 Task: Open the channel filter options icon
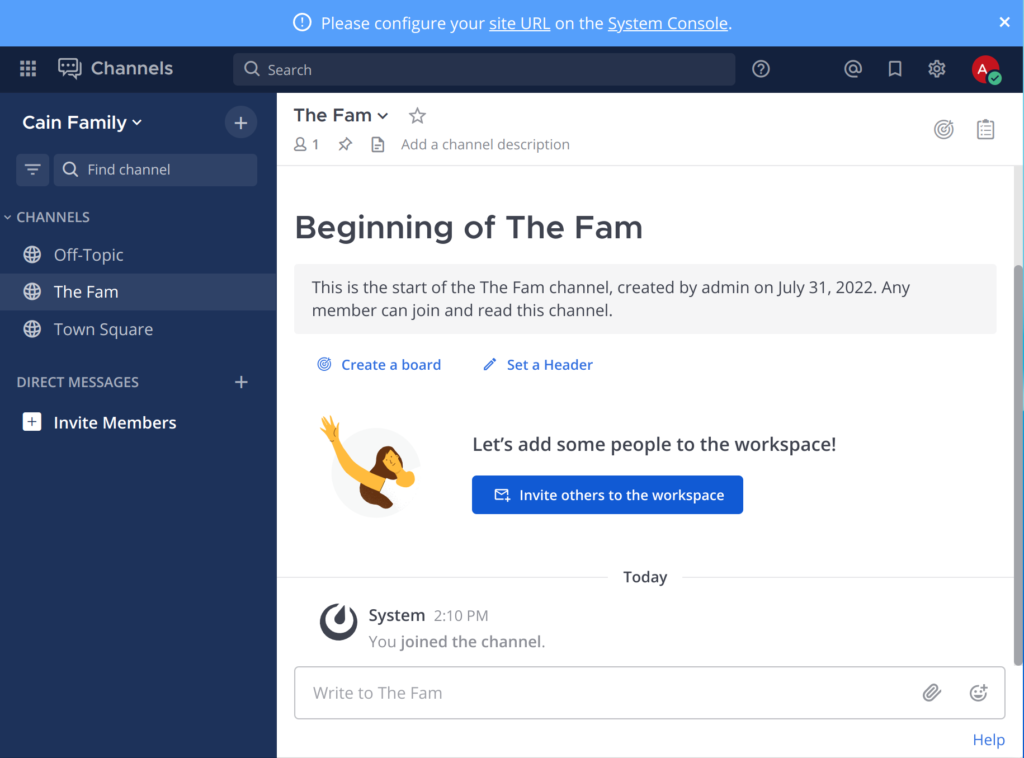coord(33,170)
